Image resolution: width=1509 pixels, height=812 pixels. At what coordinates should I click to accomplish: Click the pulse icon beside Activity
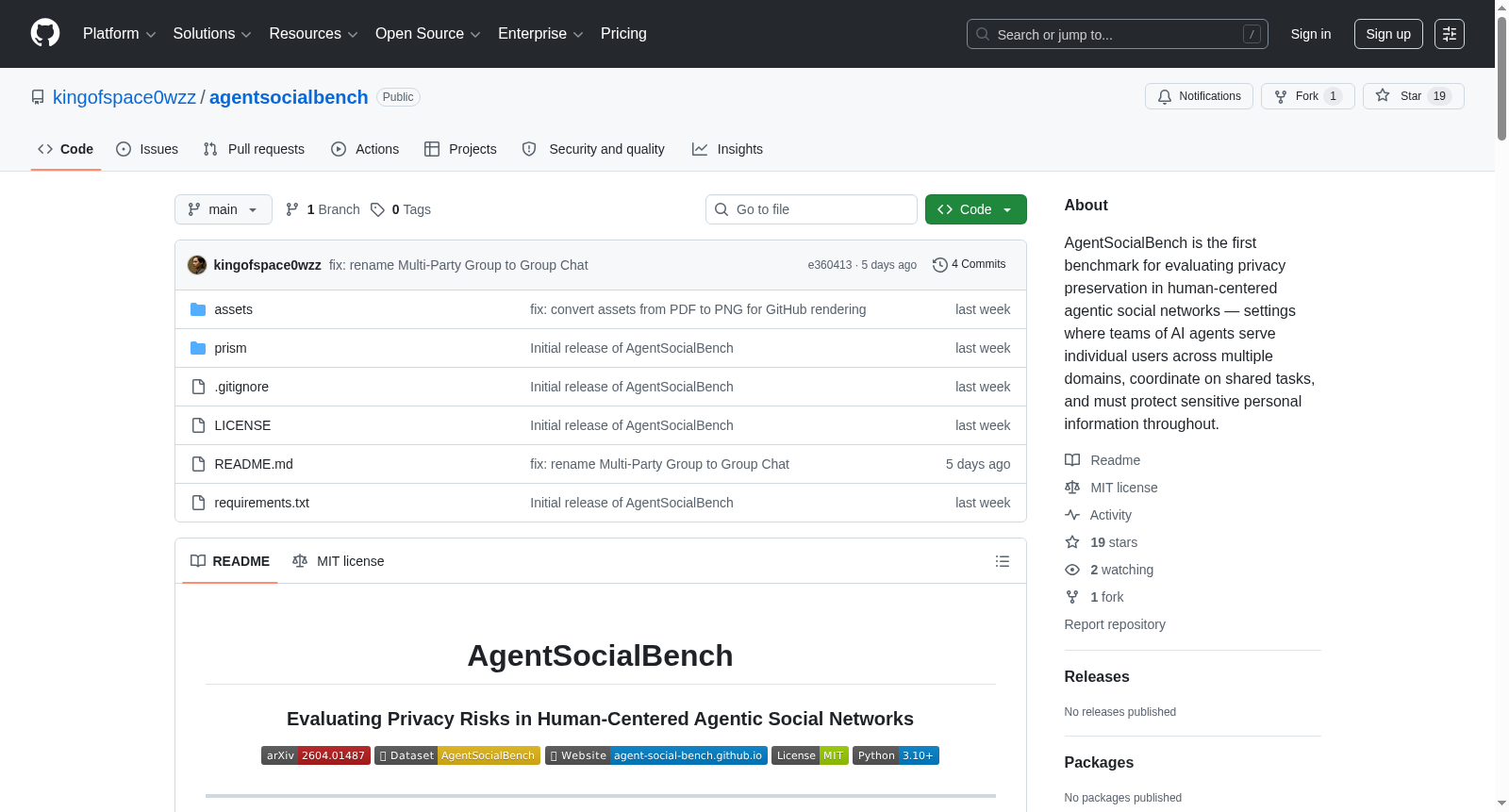click(1072, 515)
